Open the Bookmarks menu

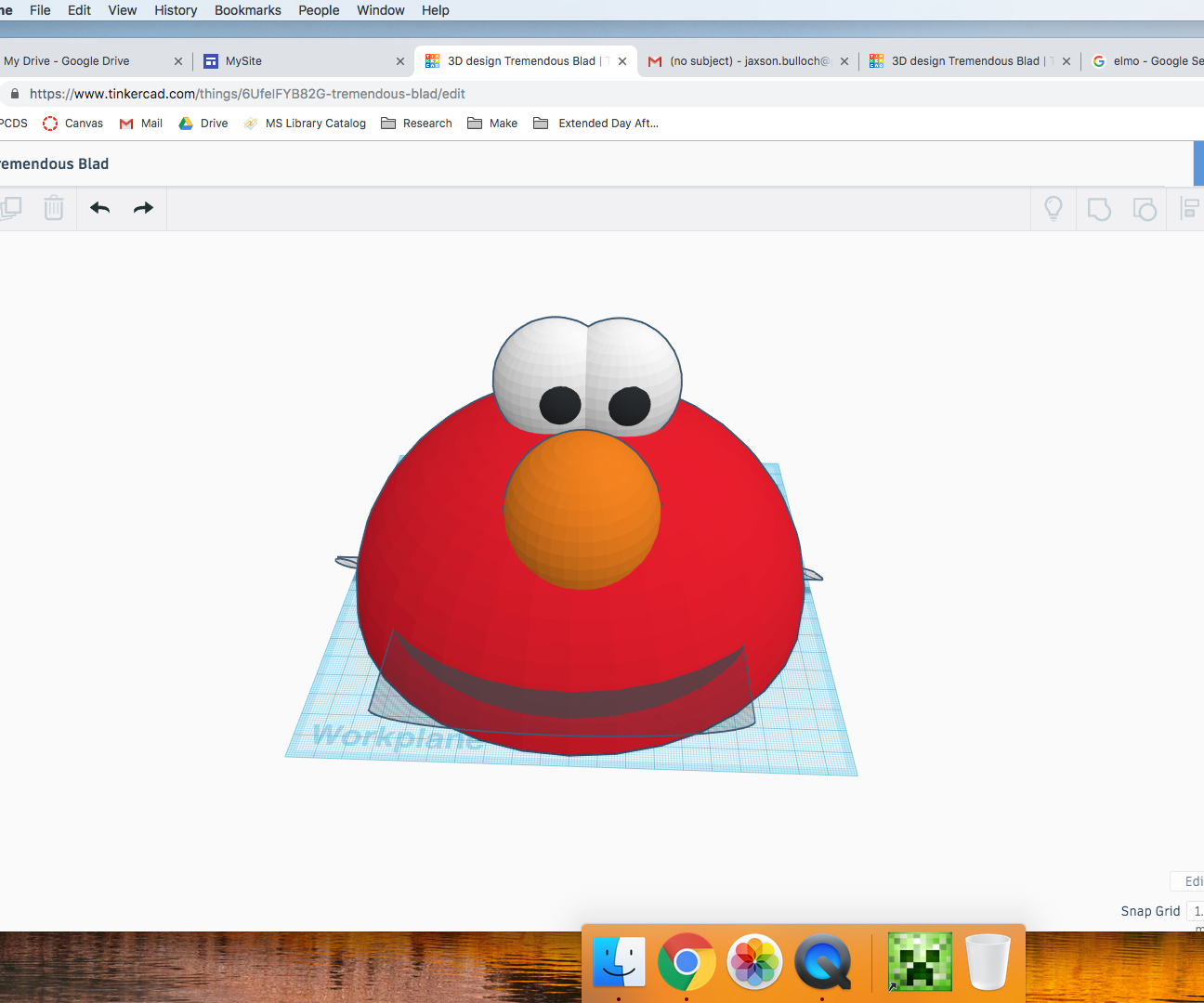[x=248, y=10]
